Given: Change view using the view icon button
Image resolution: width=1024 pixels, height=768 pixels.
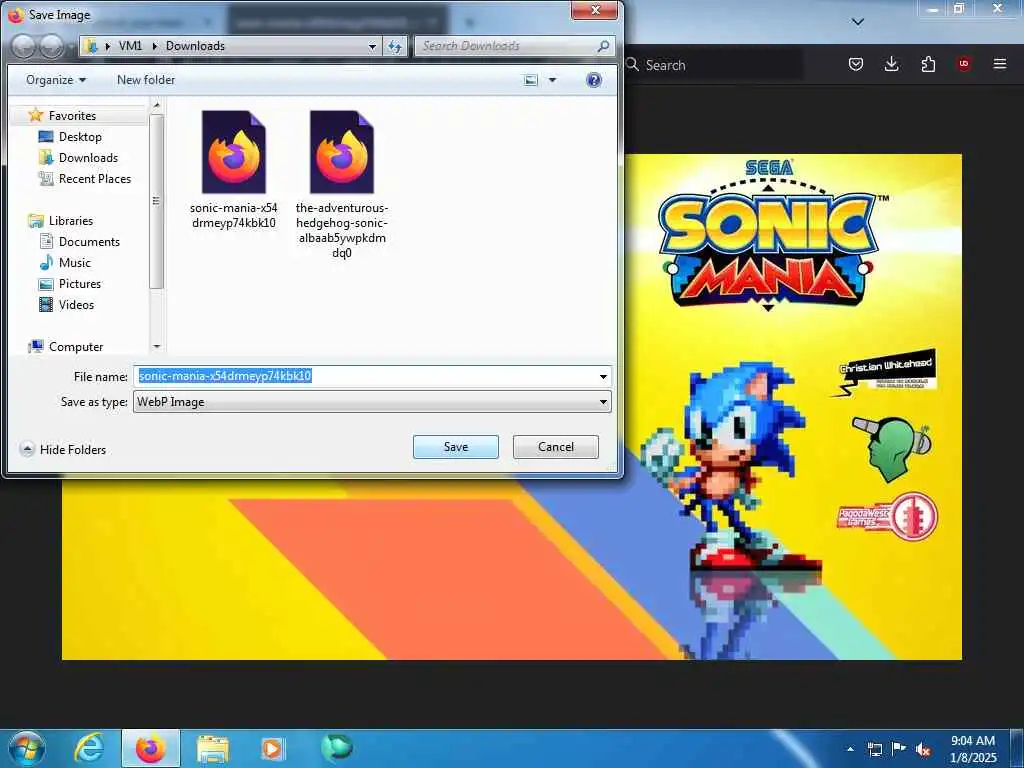Looking at the screenshot, I should [x=531, y=80].
